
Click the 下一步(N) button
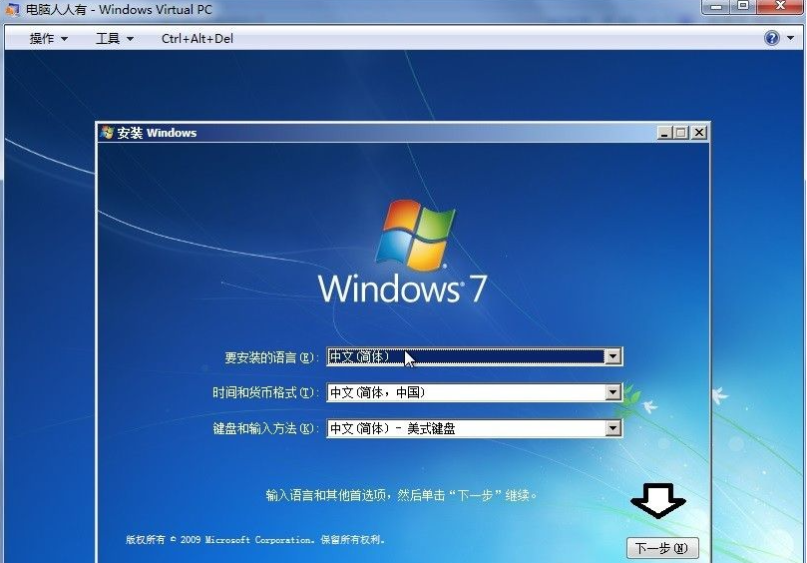662,548
